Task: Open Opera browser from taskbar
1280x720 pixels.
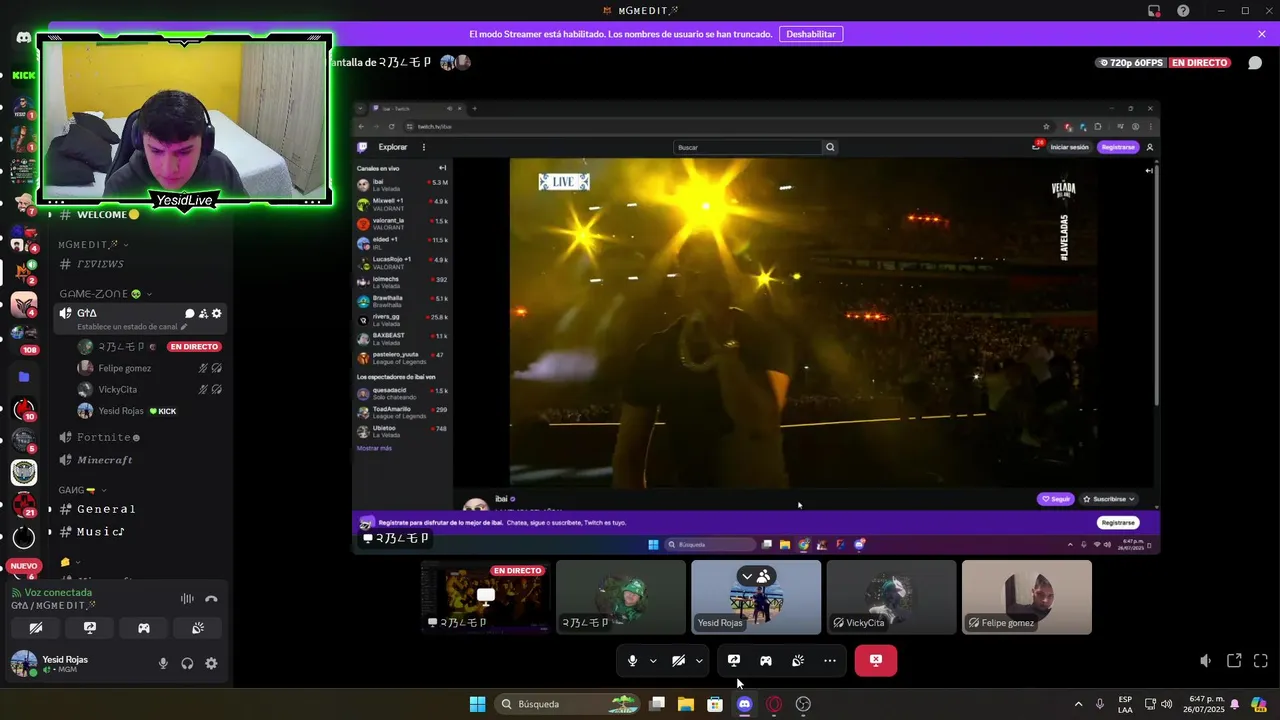Action: pyautogui.click(x=773, y=704)
